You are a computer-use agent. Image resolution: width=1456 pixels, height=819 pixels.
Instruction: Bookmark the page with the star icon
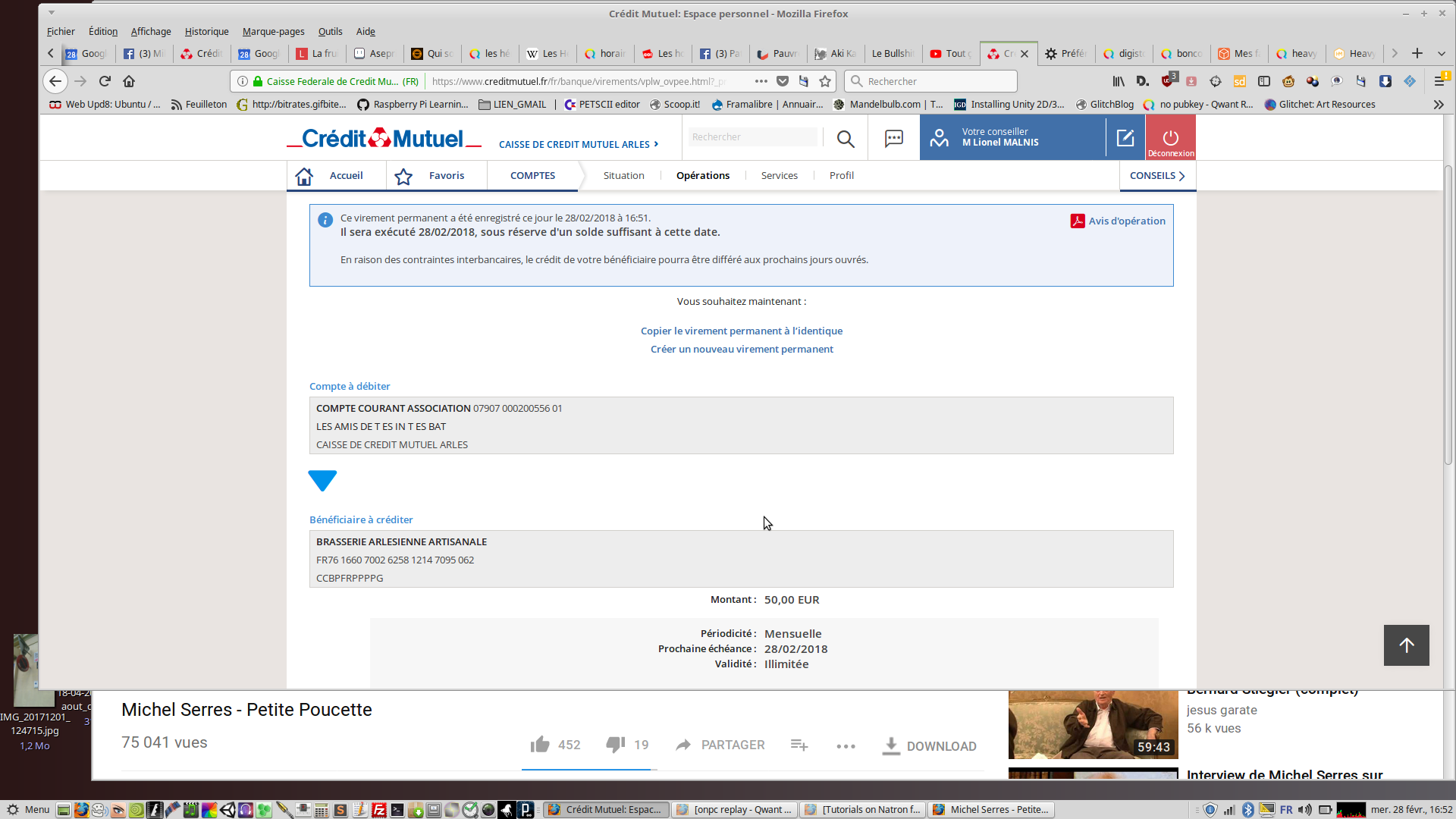click(x=825, y=81)
